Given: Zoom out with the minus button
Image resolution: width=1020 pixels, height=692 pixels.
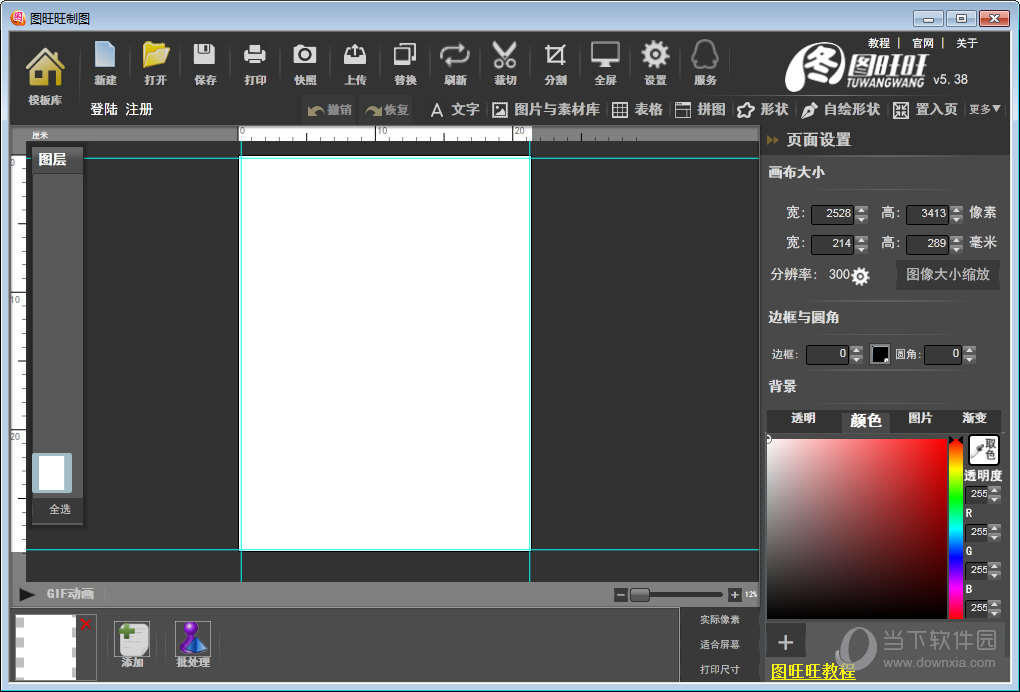Looking at the screenshot, I should tap(621, 594).
